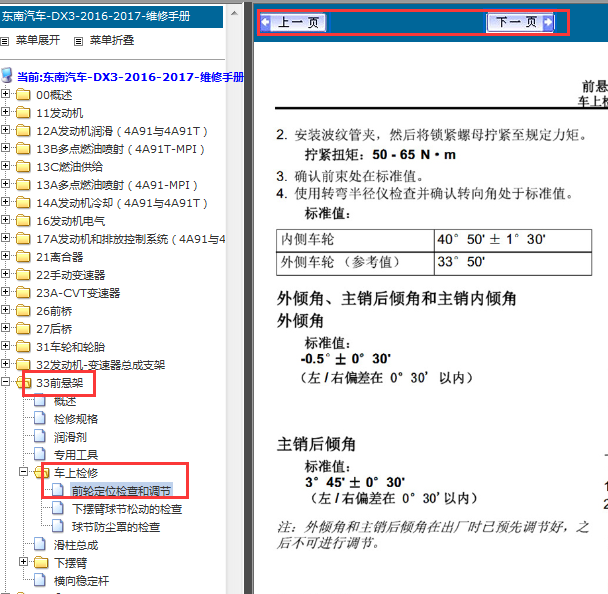Image resolution: width=608 pixels, height=594 pixels.
Task: Click folder icon of 32发动机-变速器总成支架
Action: (23, 364)
